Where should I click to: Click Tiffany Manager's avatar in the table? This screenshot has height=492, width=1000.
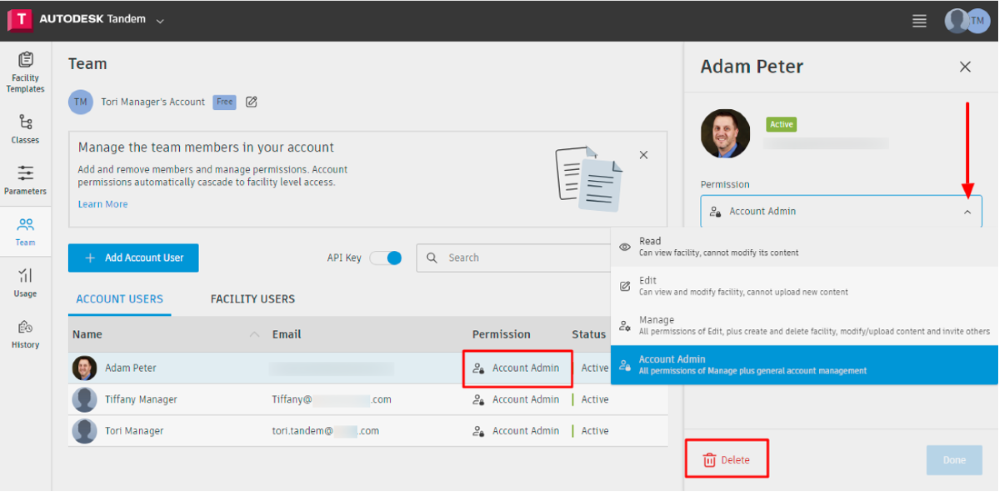pyautogui.click(x=85, y=399)
